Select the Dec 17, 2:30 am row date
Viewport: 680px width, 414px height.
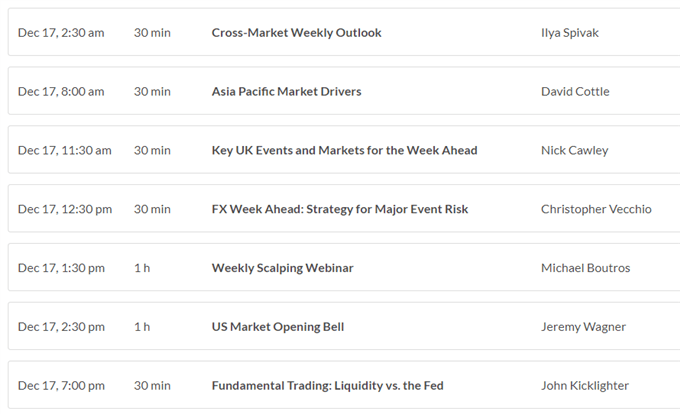61,33
